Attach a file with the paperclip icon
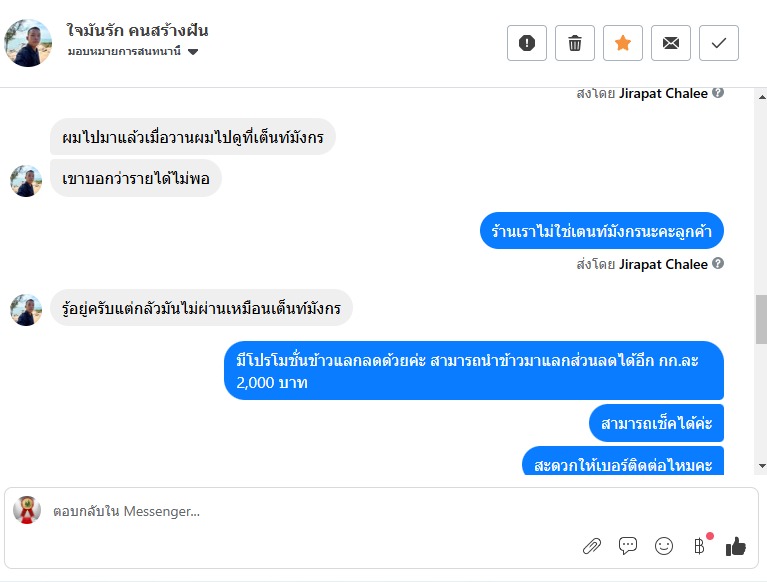 point(592,546)
